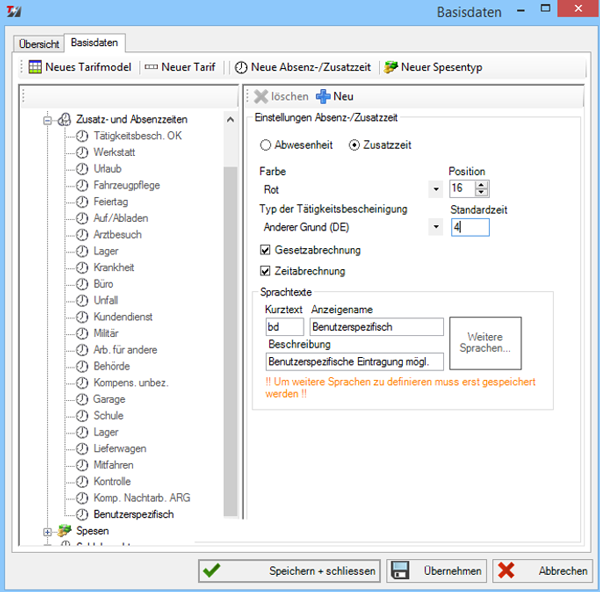Click the Spesen tree node icon

click(x=65, y=530)
